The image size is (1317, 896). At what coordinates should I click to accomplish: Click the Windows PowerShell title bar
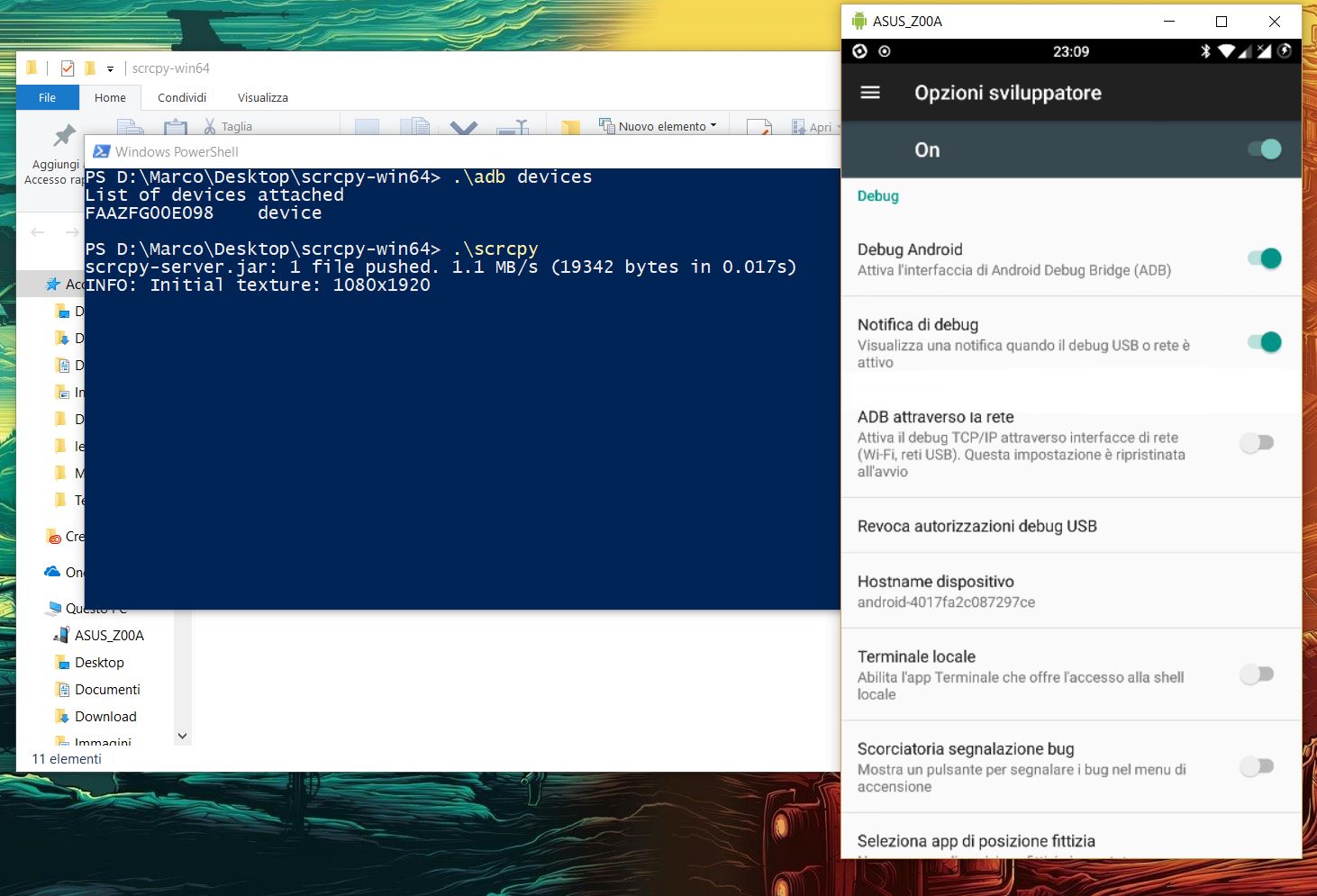462,151
